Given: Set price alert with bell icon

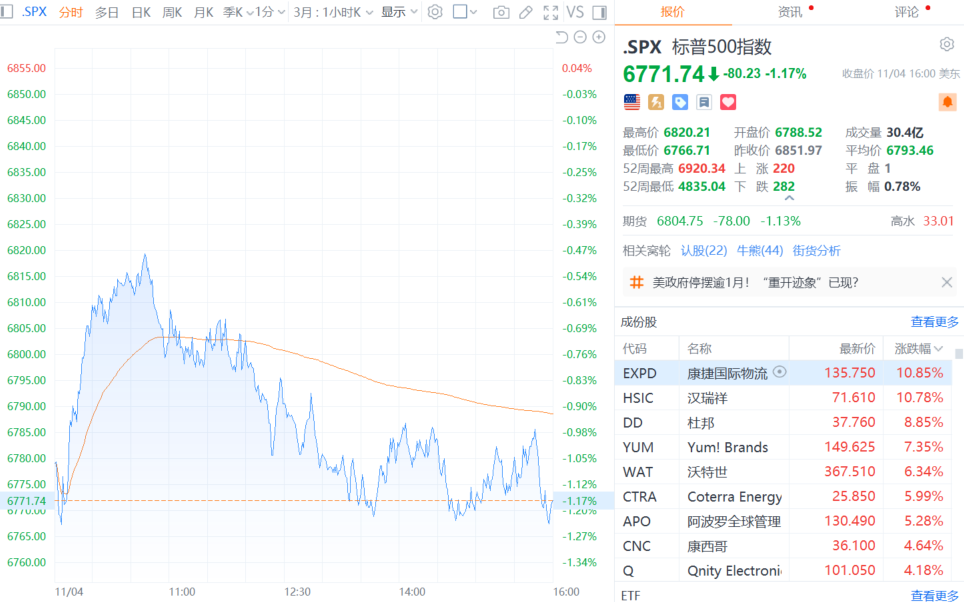Looking at the screenshot, I should [x=947, y=101].
